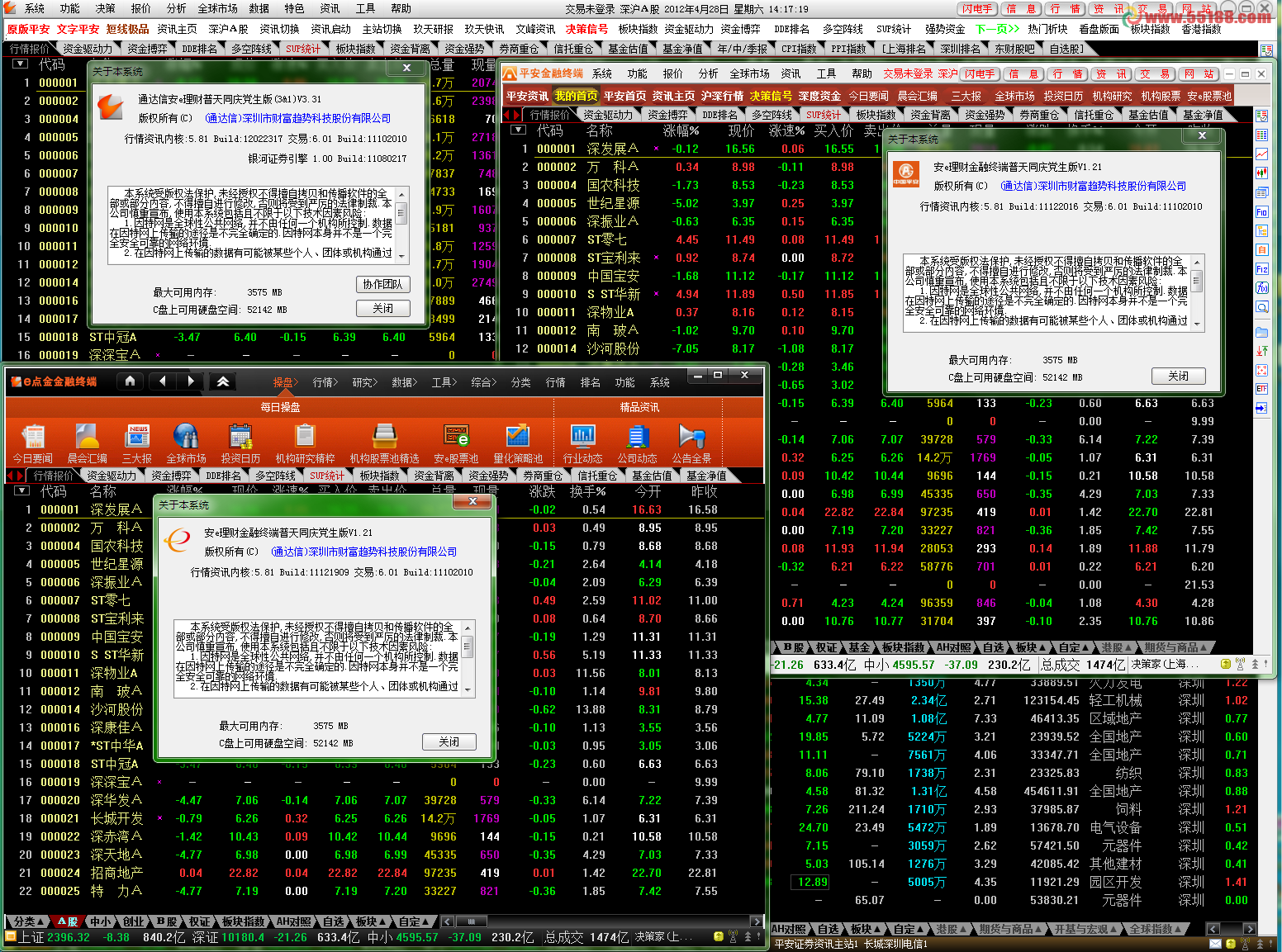Open line chart icon in Ping An sidebar
The width and height of the screenshot is (1282, 952).
pos(1261,154)
